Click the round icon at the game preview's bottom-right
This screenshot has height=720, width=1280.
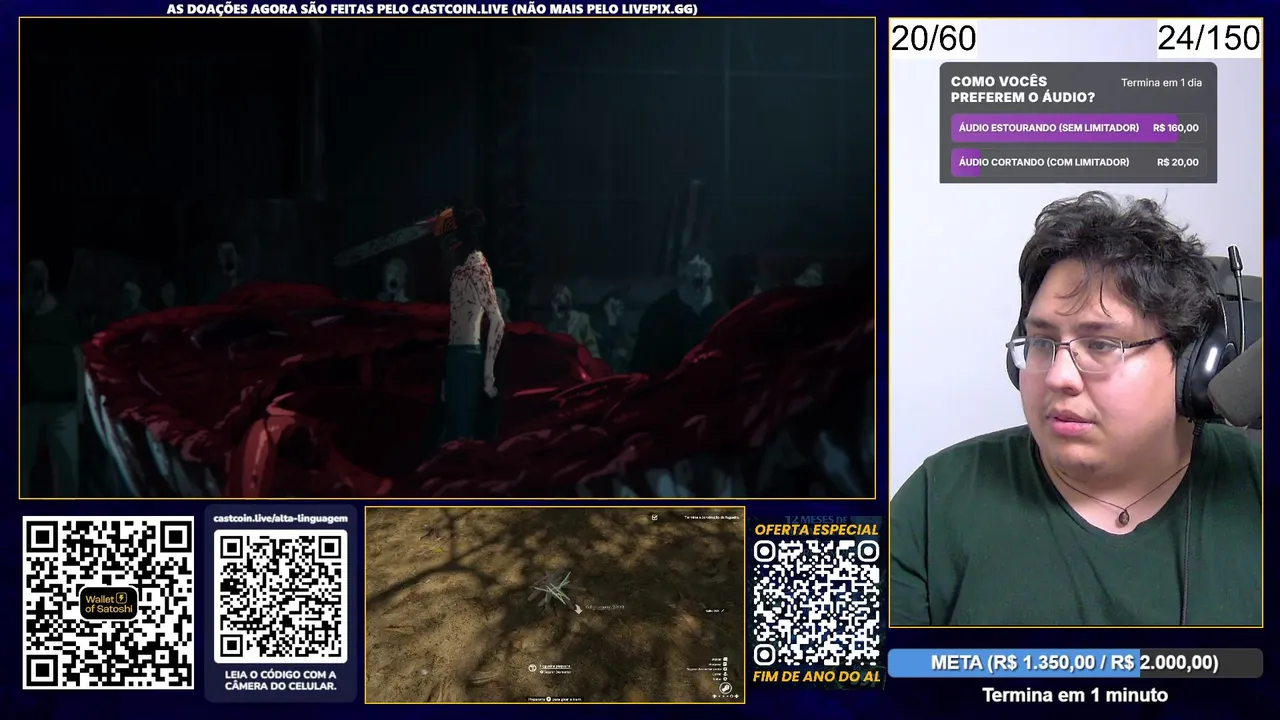[727, 688]
